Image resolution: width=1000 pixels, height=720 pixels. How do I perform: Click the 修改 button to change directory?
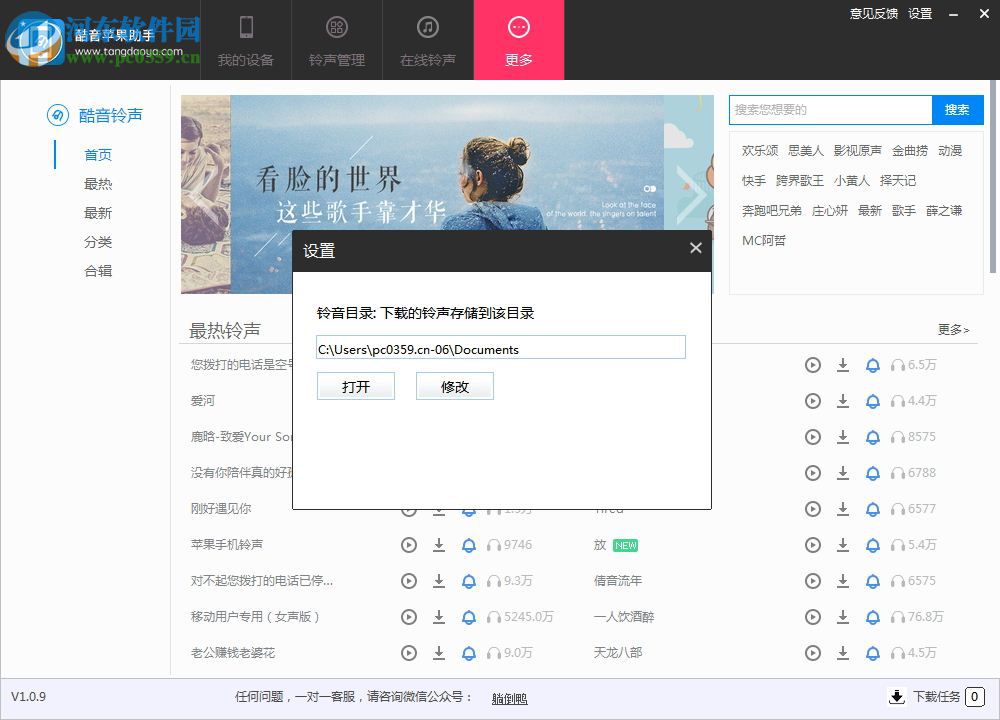(455, 386)
